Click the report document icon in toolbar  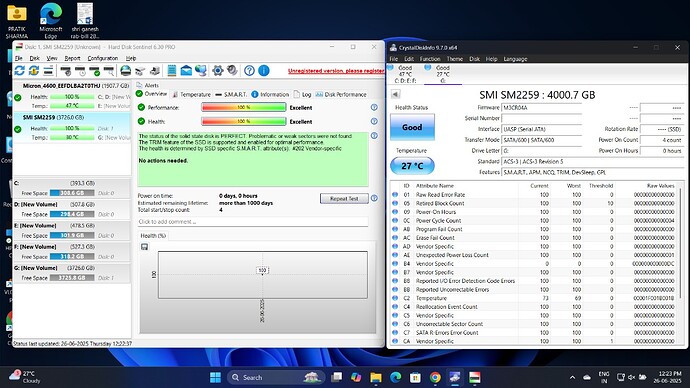point(172,70)
